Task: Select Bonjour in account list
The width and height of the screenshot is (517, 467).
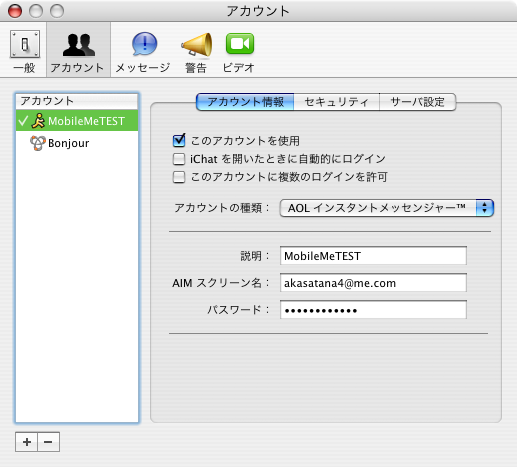Action: (x=77, y=143)
